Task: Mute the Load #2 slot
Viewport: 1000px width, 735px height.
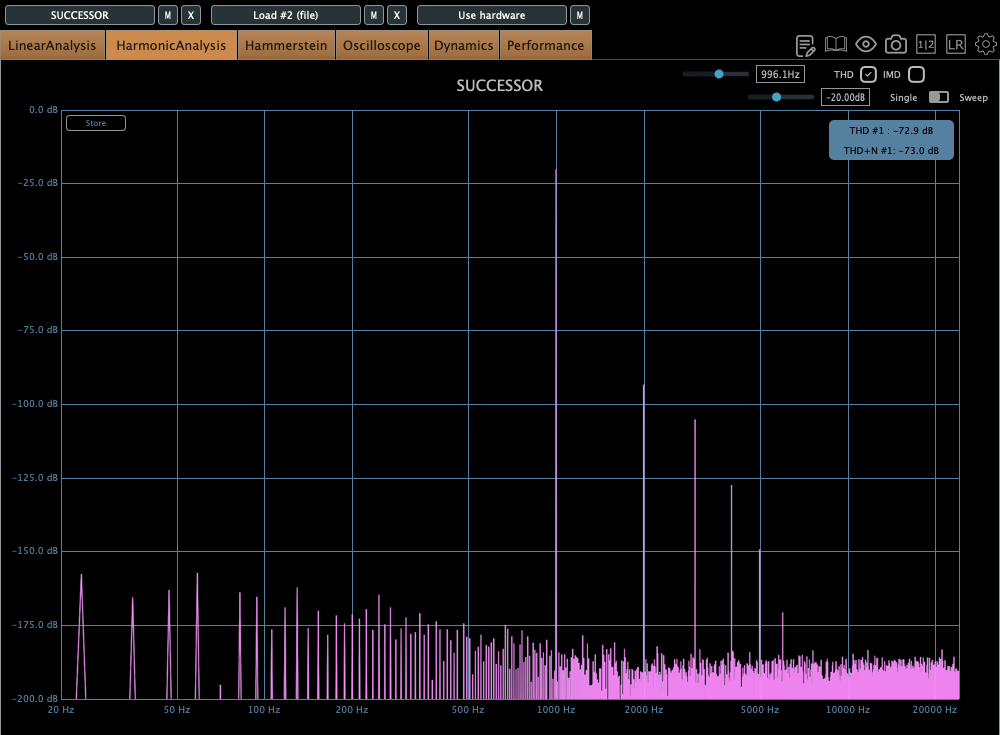Action: pos(373,15)
